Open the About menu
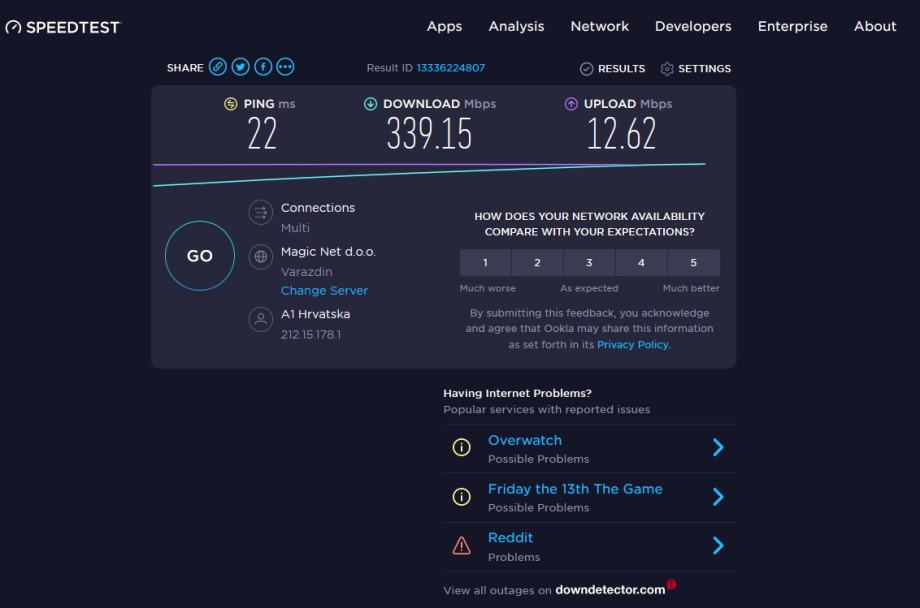 click(x=875, y=26)
